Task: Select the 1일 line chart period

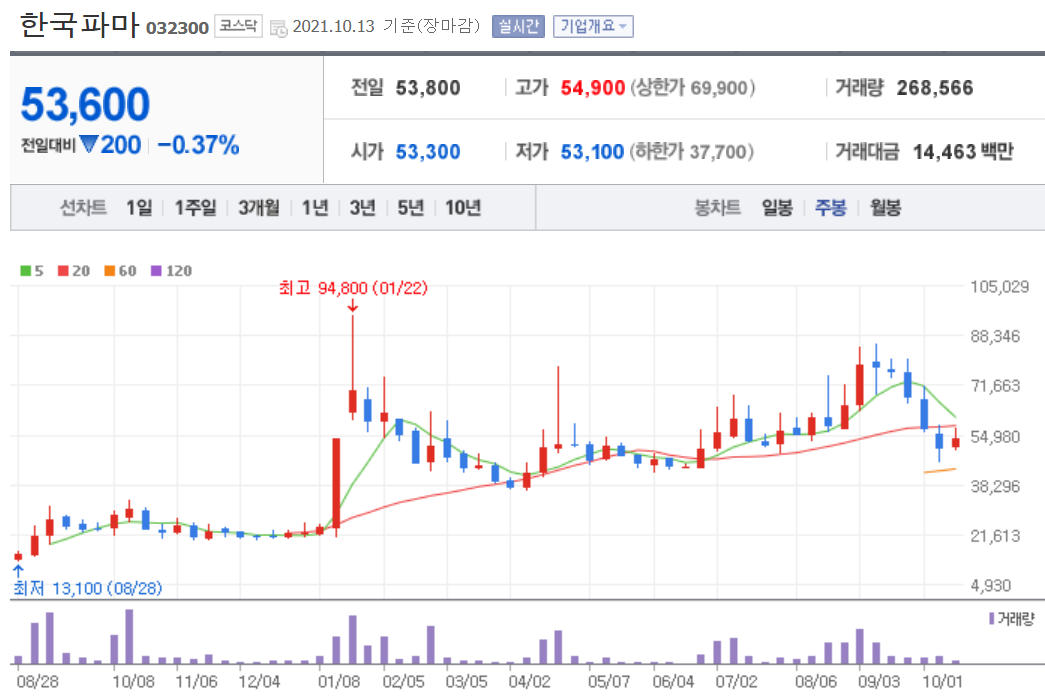Action: click(x=139, y=208)
